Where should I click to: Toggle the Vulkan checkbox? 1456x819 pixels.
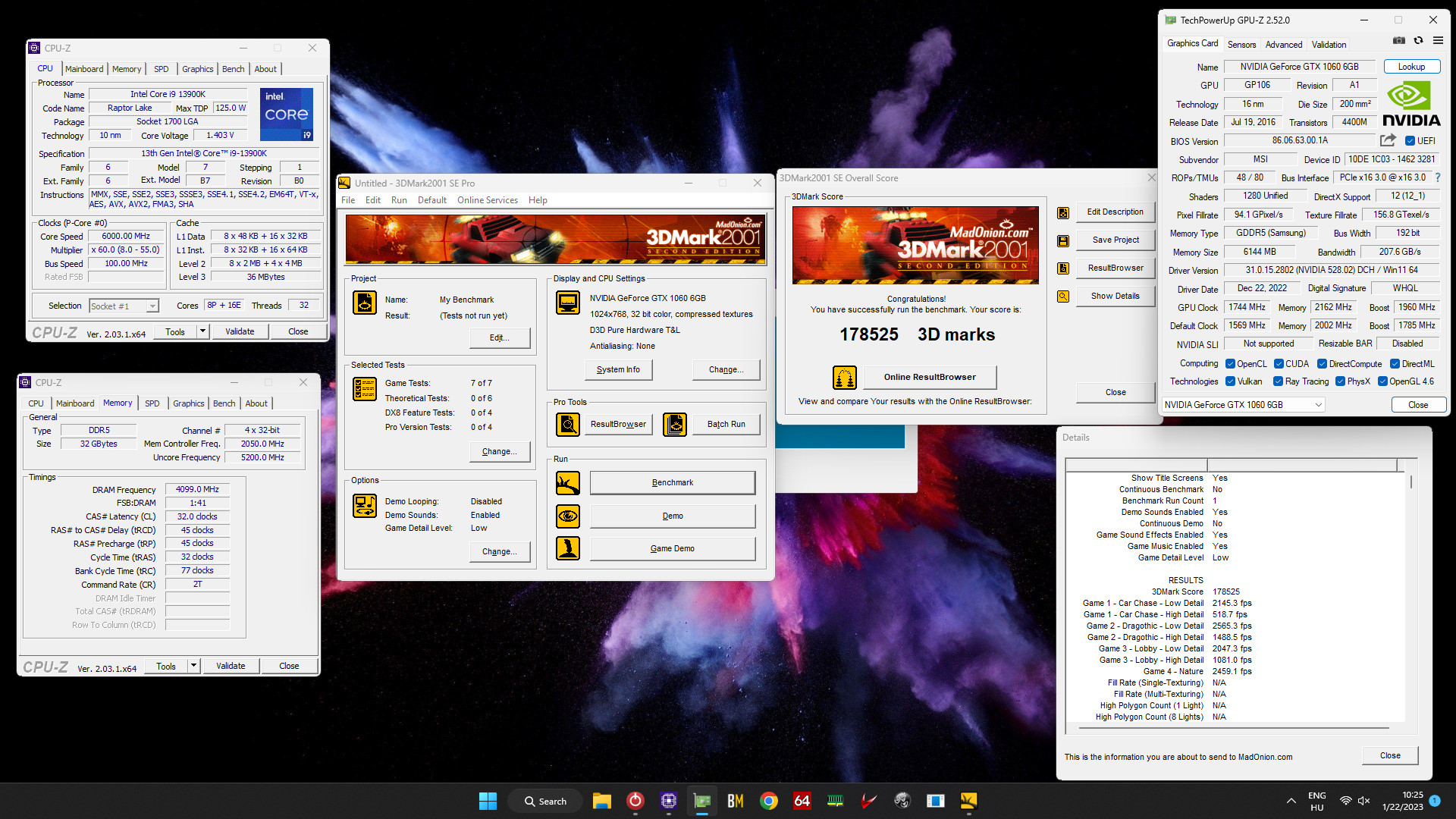tap(1230, 381)
